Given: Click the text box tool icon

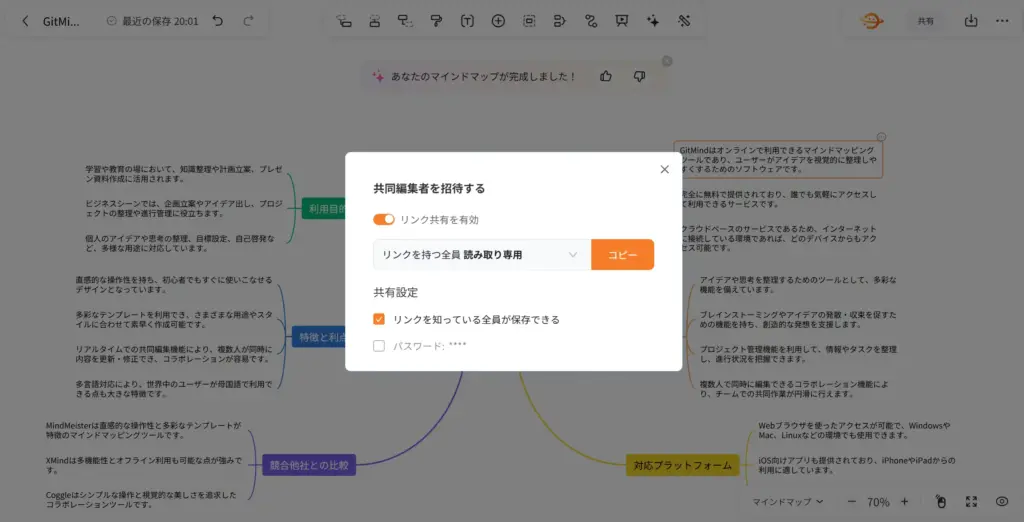Looking at the screenshot, I should pyautogui.click(x=467, y=20).
